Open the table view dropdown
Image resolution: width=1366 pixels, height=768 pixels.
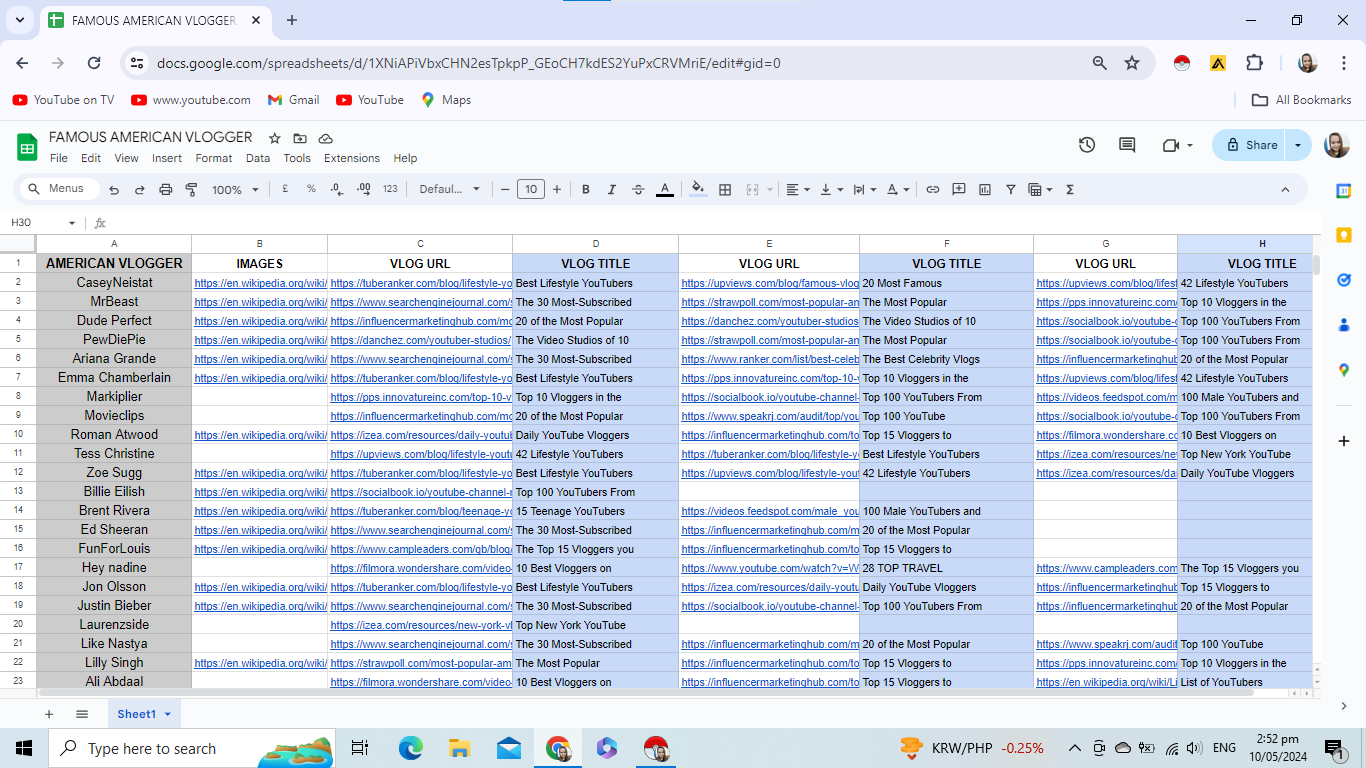(x=1040, y=189)
